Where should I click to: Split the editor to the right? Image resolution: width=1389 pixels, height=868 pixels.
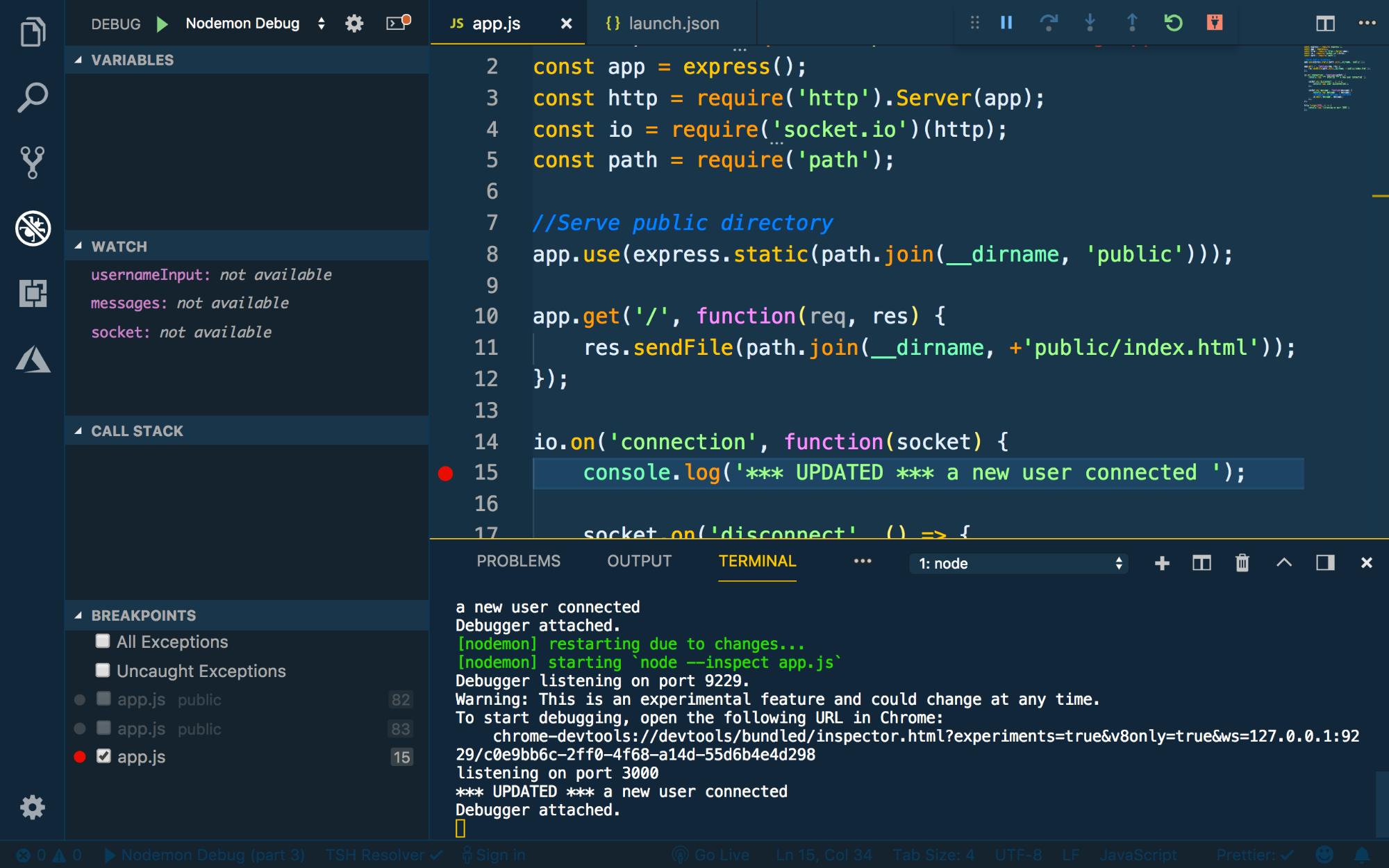(x=1325, y=24)
